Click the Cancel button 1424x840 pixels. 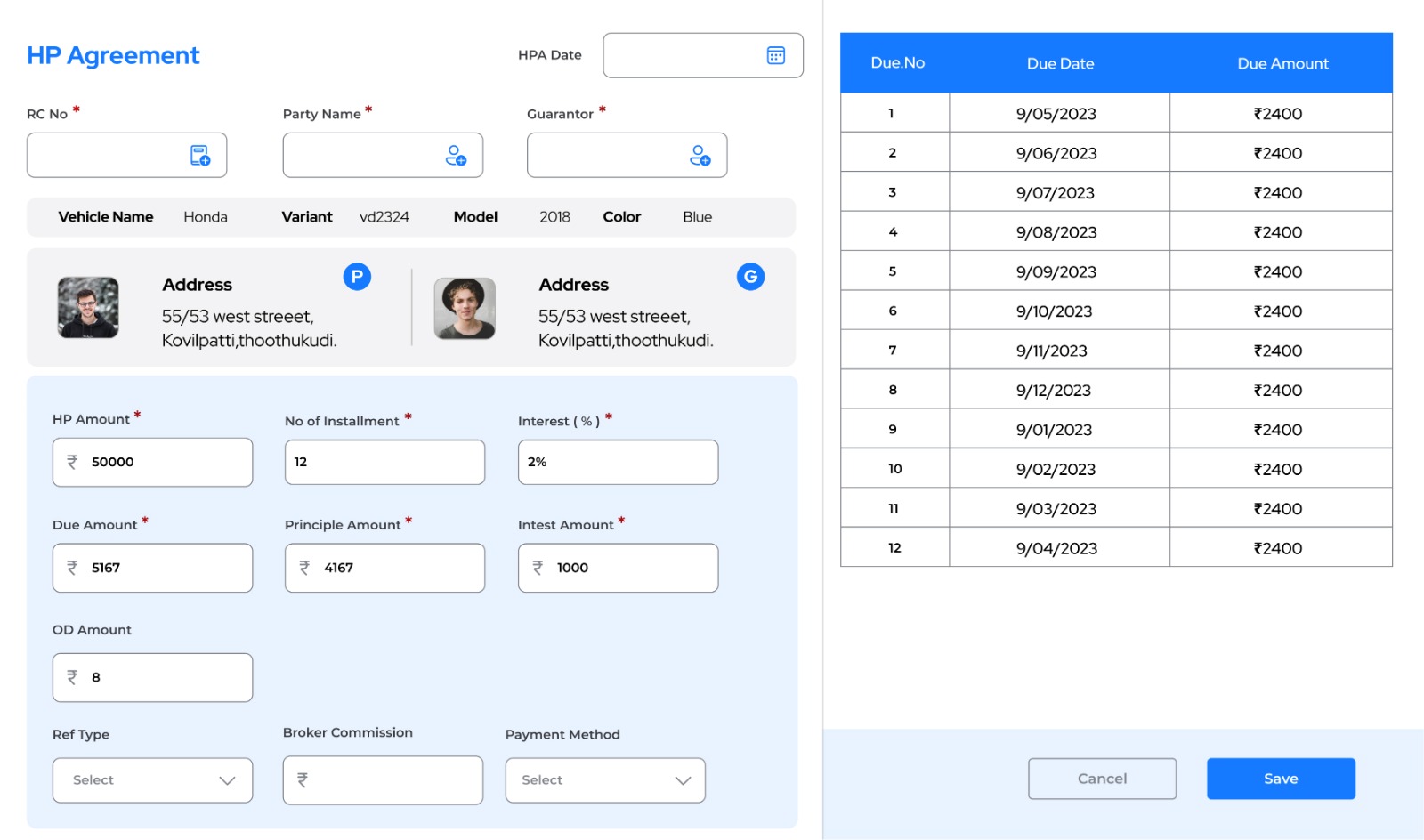click(x=1102, y=779)
